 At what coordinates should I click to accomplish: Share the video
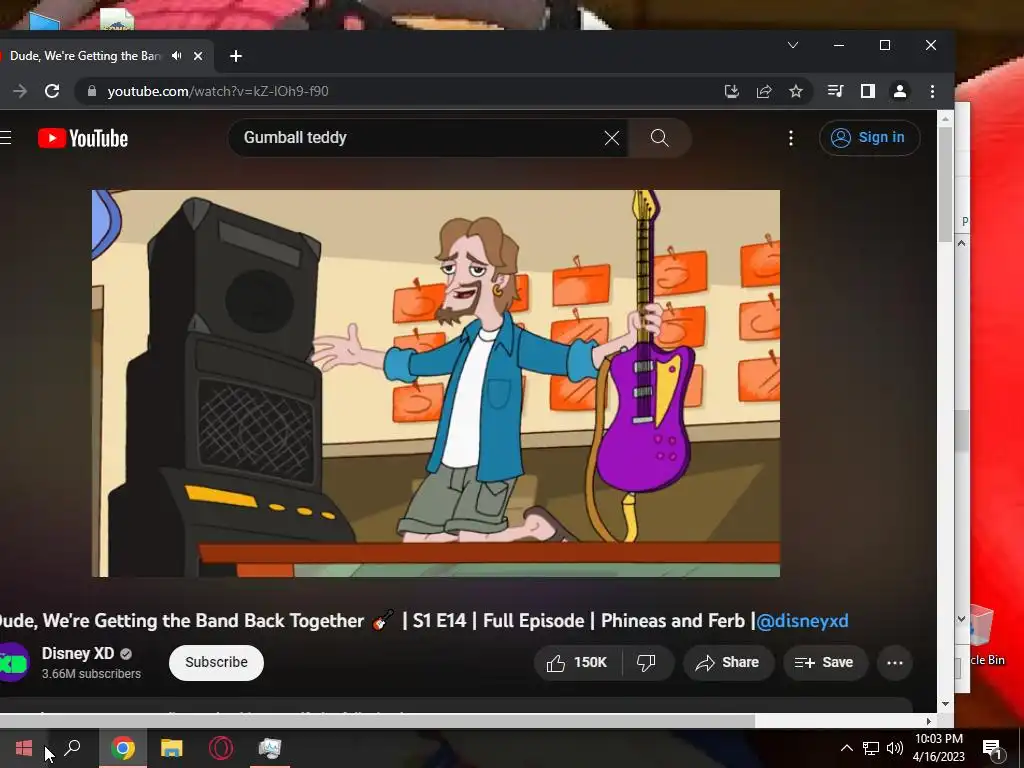point(728,663)
